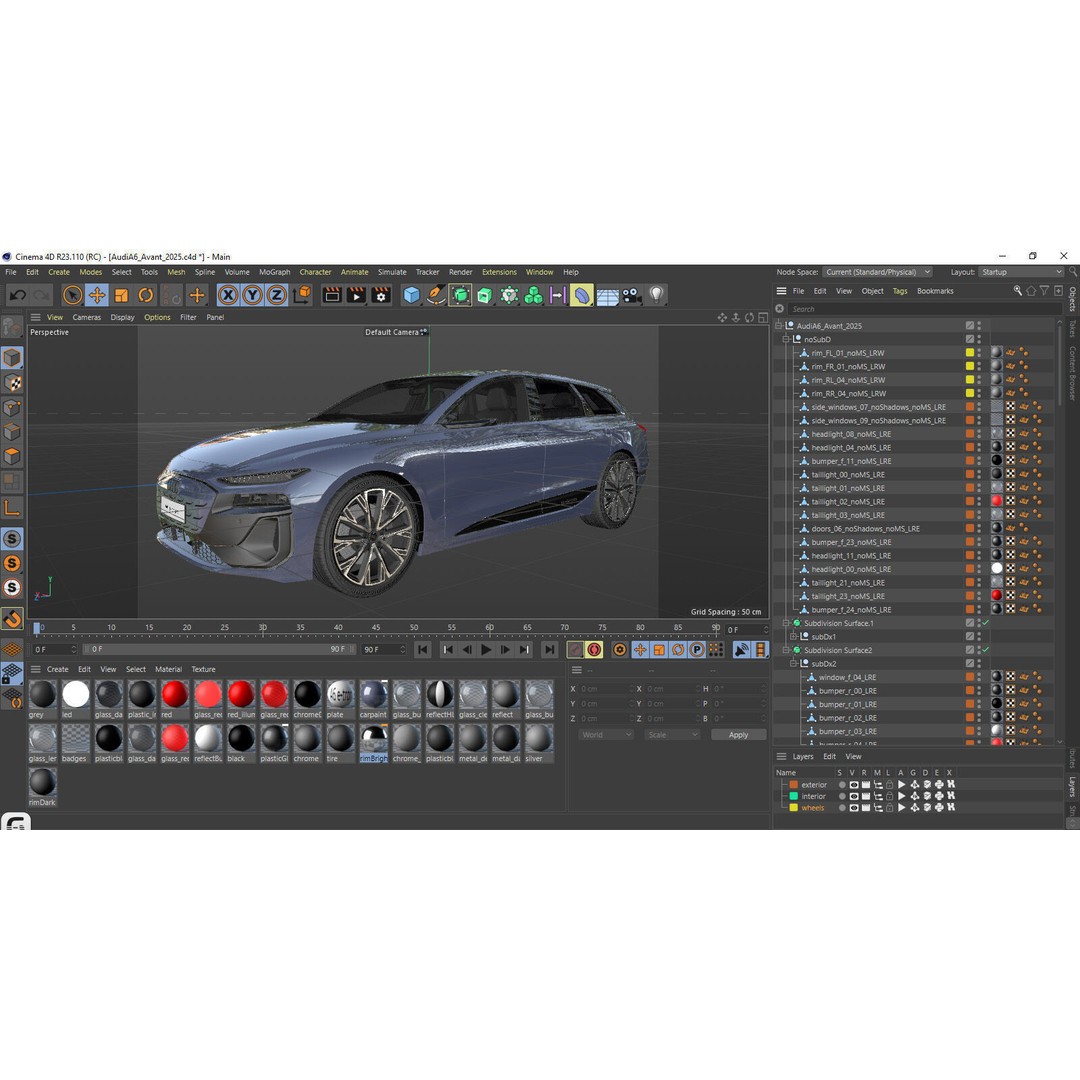Collapse the subDx2 group
Image resolution: width=1080 pixels, height=1080 pixels.
click(x=793, y=664)
